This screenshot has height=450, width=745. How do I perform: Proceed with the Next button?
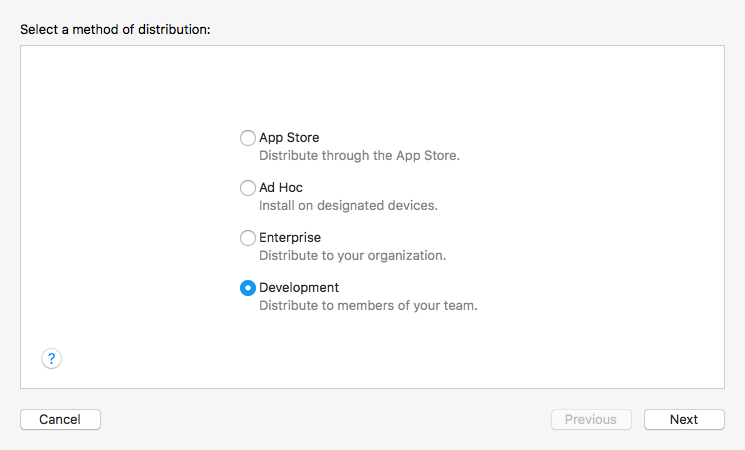[684, 420]
